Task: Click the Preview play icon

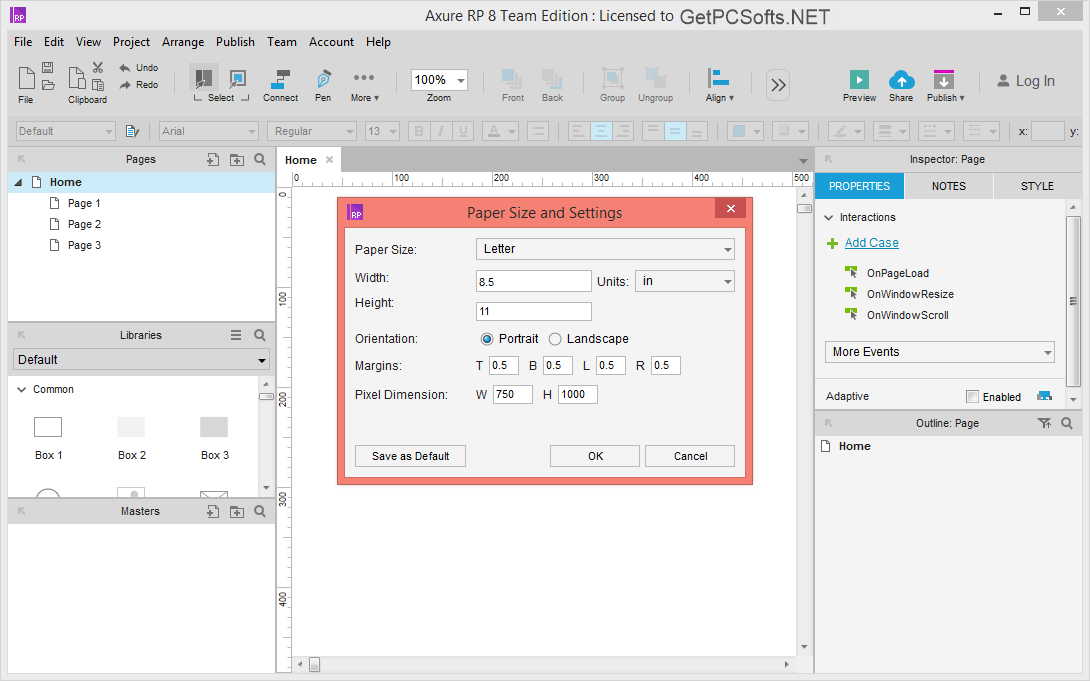Action: click(x=859, y=79)
